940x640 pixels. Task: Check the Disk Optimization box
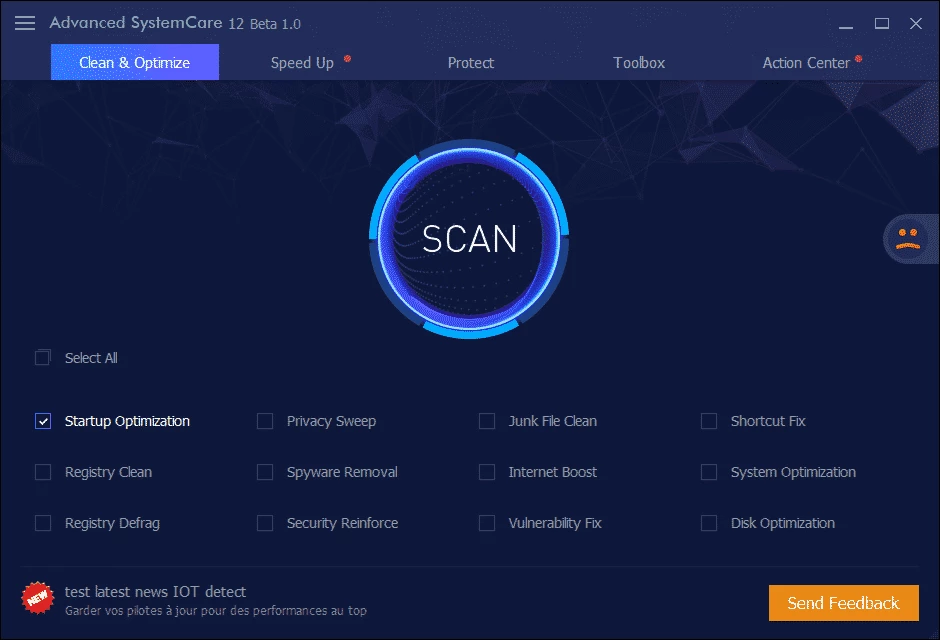[709, 523]
